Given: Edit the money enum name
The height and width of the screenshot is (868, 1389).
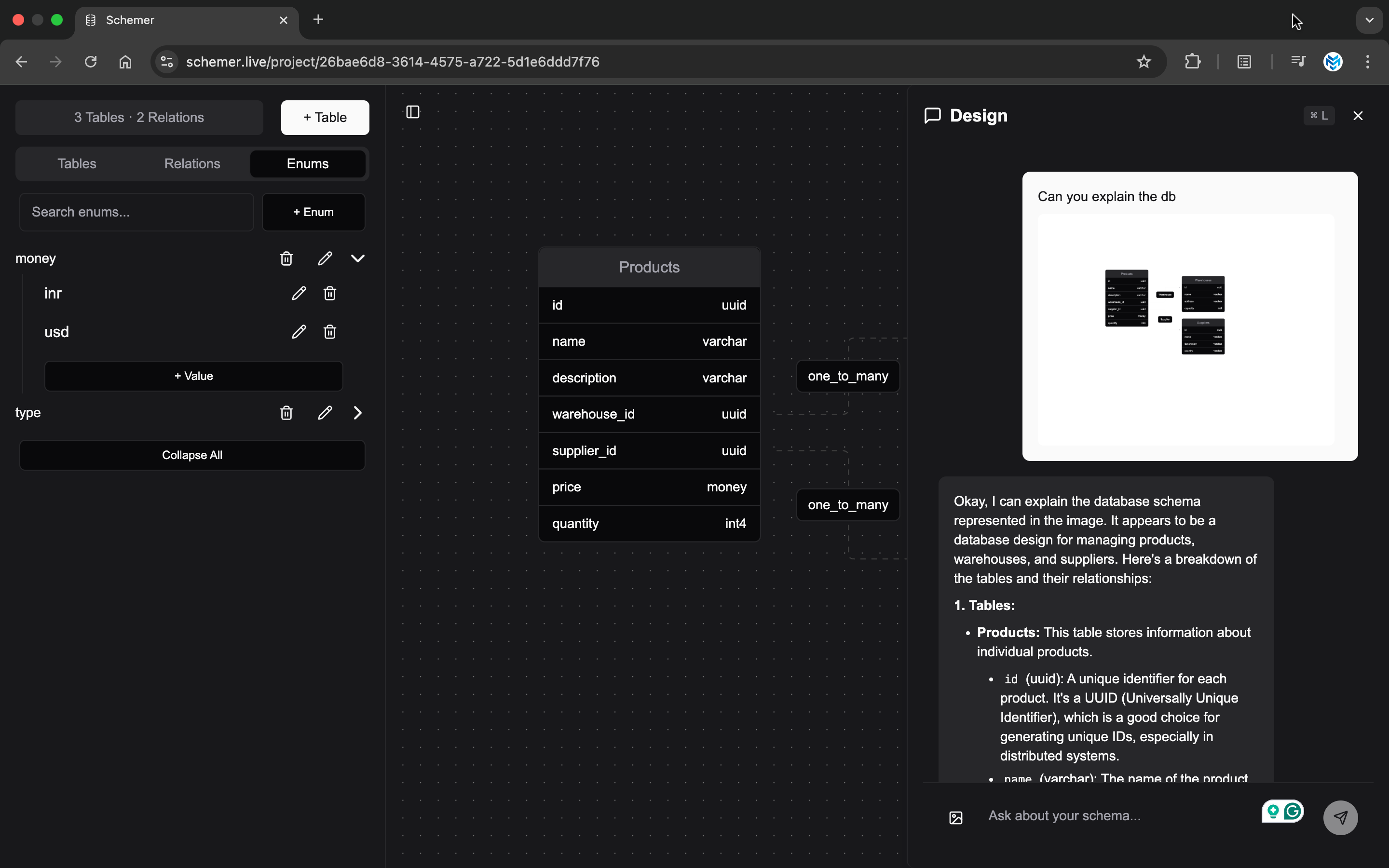Looking at the screenshot, I should point(325,258).
